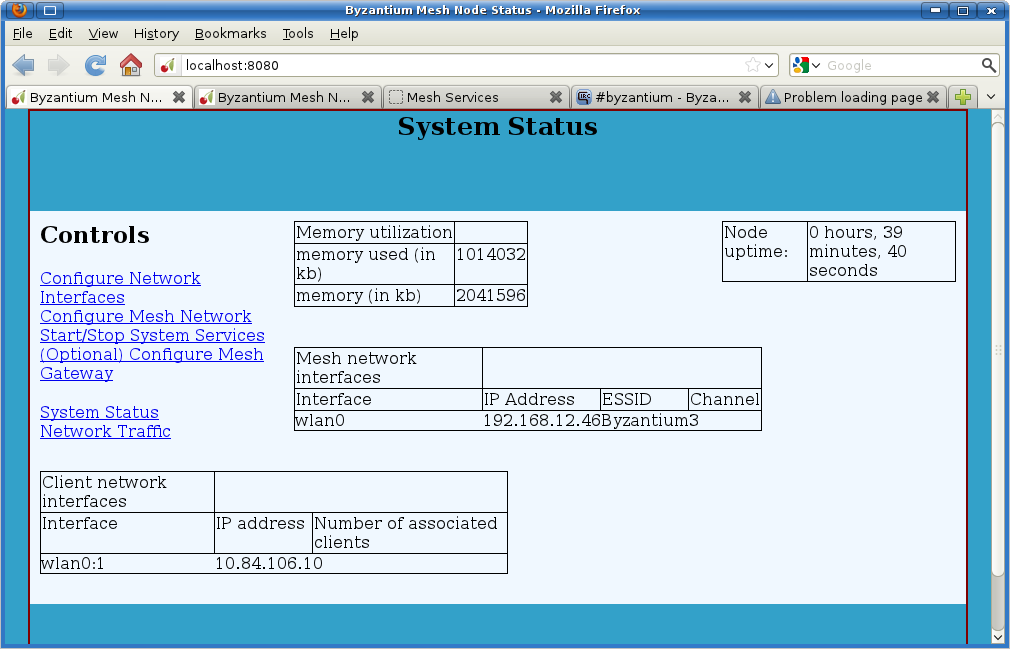Image resolution: width=1010 pixels, height=649 pixels.
Task: Click the site favicon in the address bar
Action: click(x=168, y=65)
